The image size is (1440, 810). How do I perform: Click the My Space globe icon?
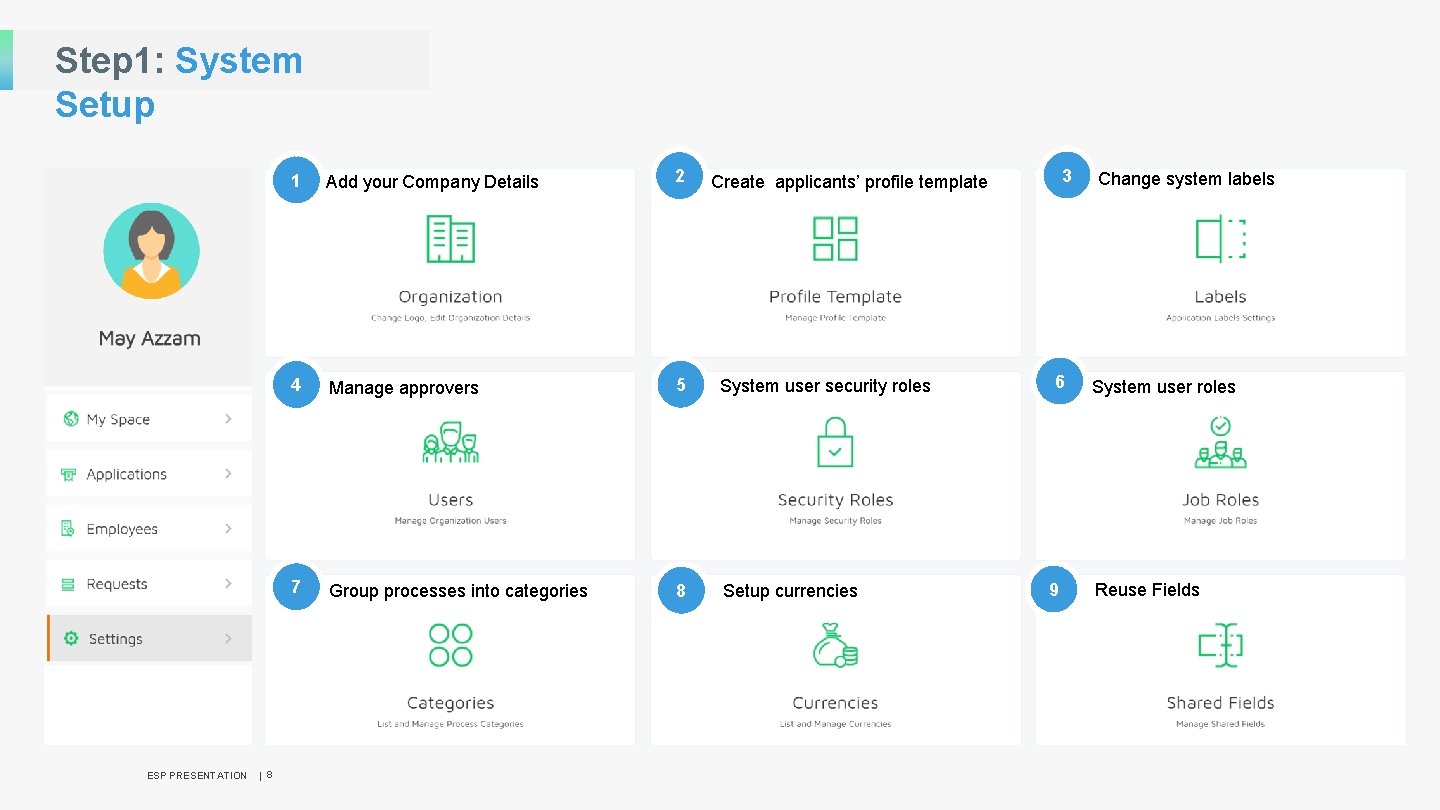tap(70, 418)
